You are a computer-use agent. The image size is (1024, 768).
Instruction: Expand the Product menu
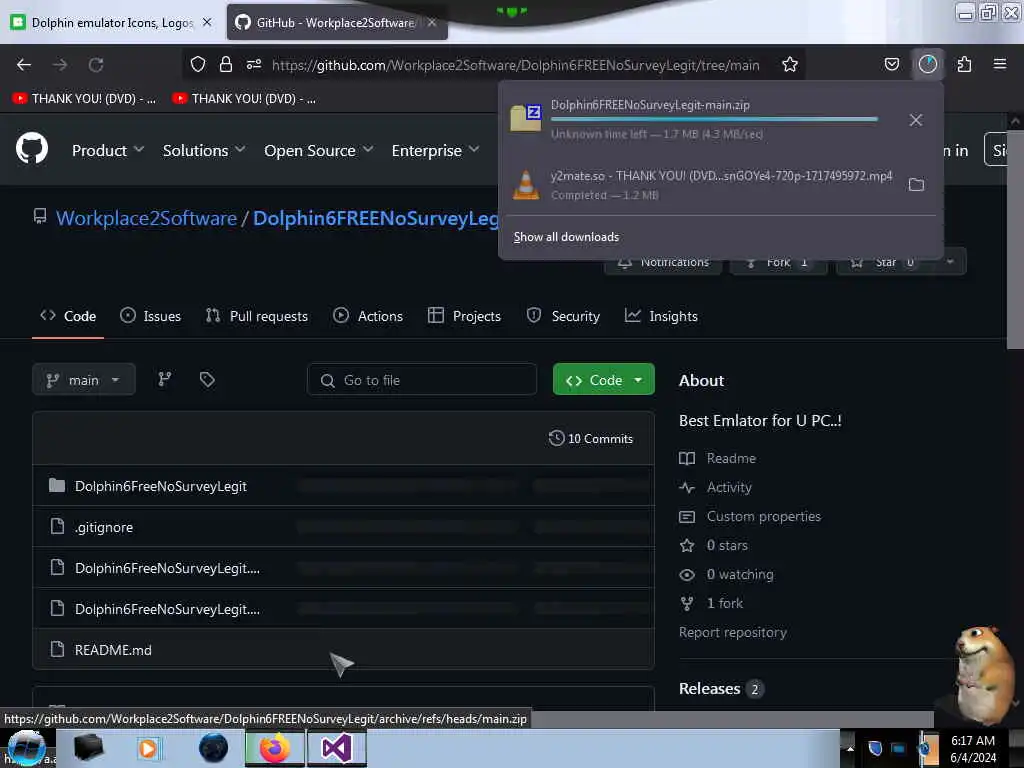point(108,150)
